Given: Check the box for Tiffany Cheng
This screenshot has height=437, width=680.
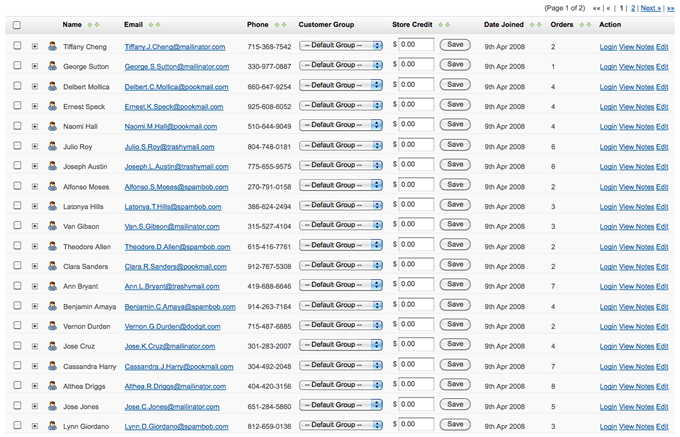Looking at the screenshot, I should [17, 45].
